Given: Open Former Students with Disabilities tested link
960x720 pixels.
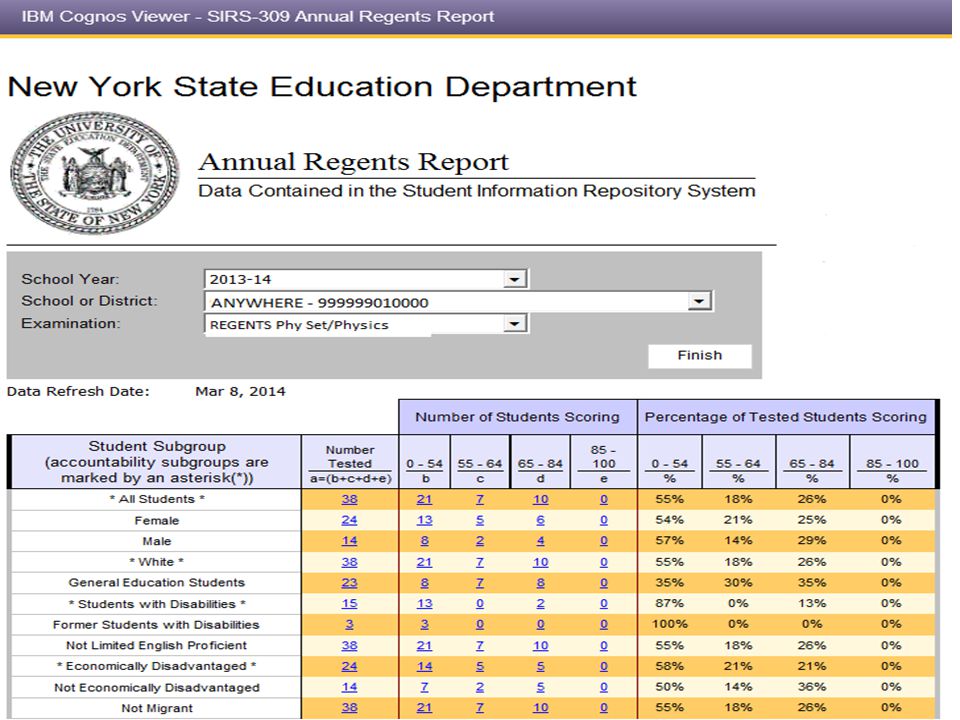Looking at the screenshot, I should click(x=350, y=624).
